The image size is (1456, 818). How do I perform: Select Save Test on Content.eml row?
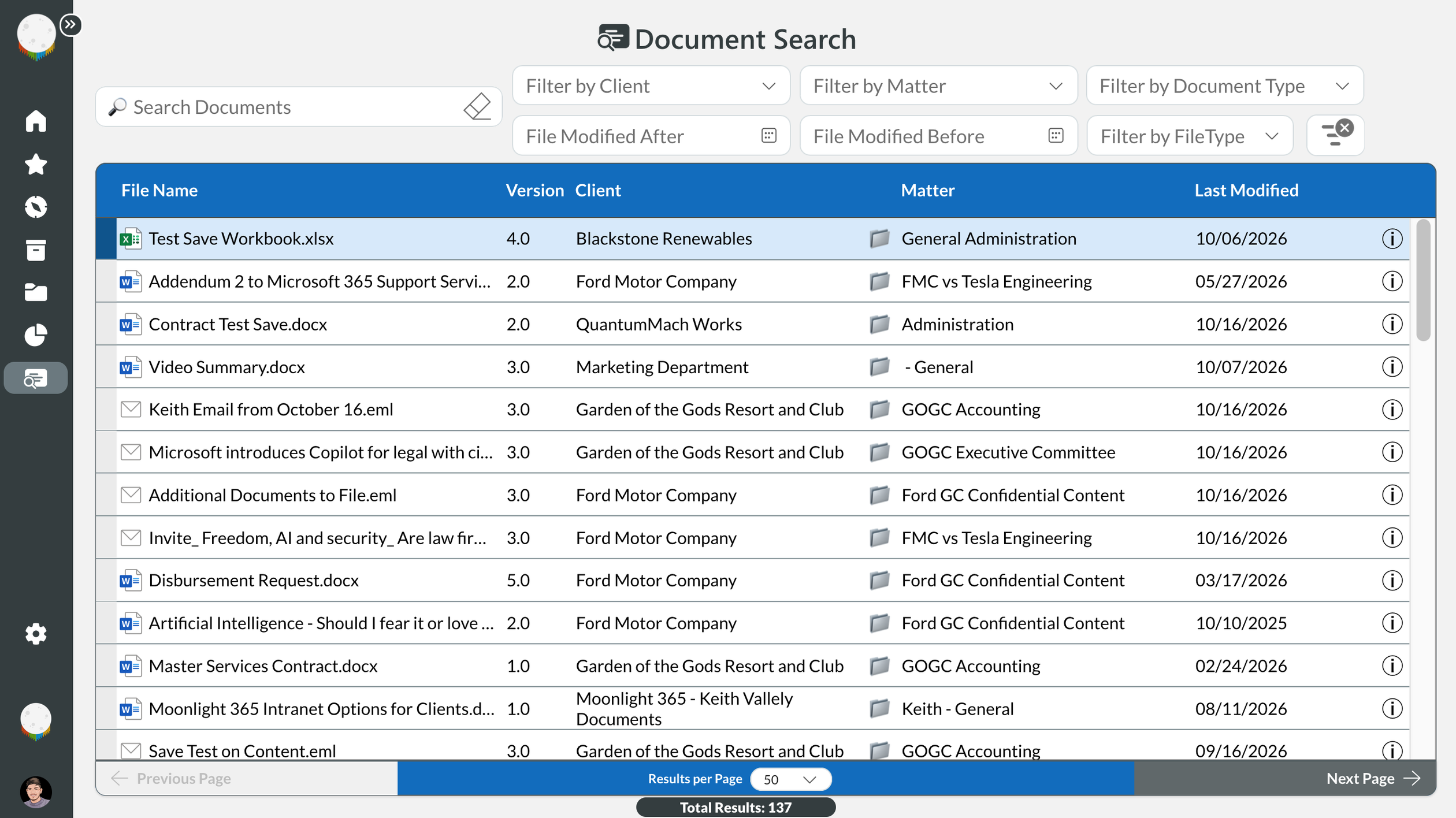pos(752,746)
